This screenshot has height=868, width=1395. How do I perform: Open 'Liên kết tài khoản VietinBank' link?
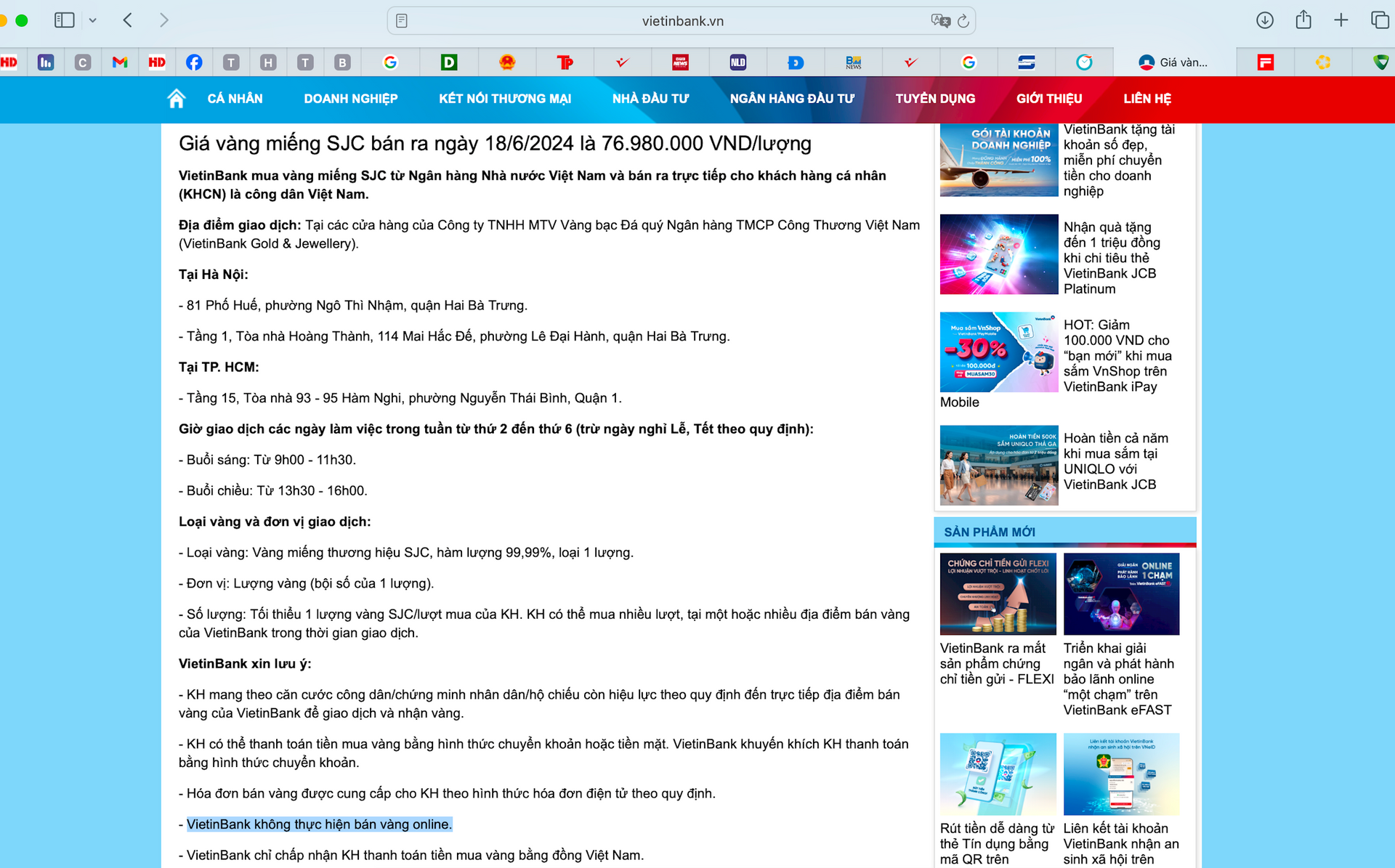point(1121,844)
